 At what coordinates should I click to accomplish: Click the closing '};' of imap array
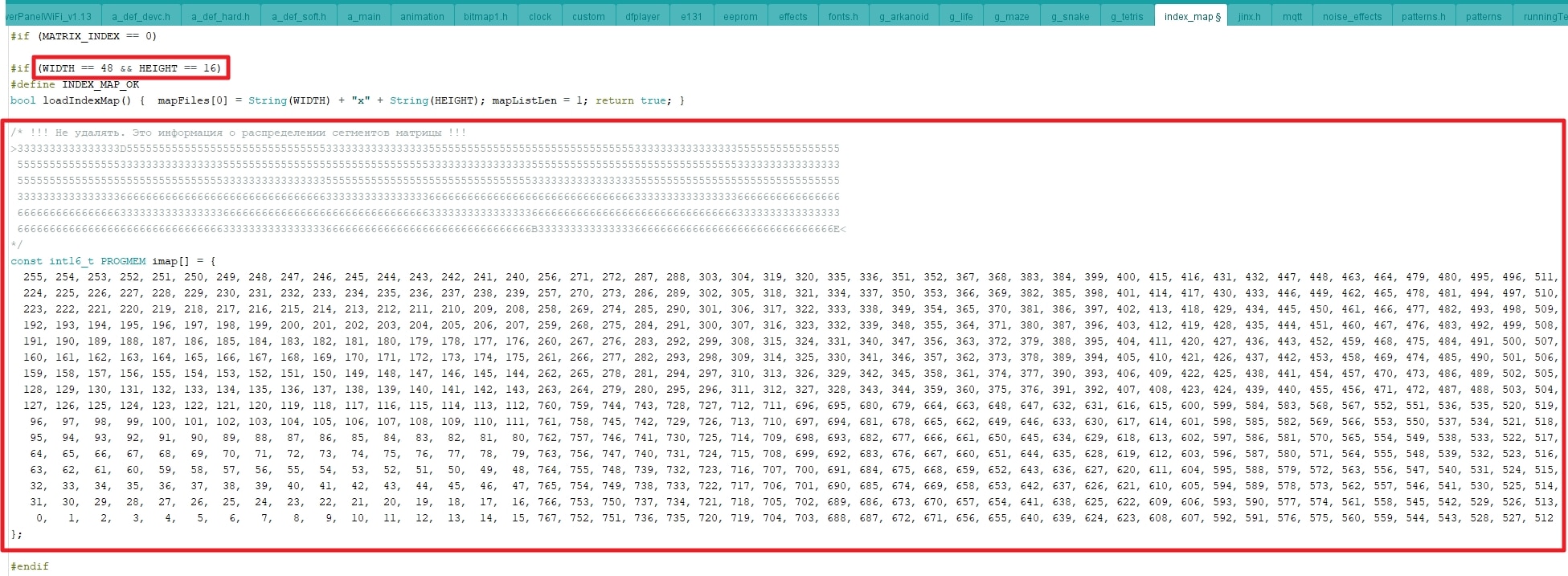17,534
